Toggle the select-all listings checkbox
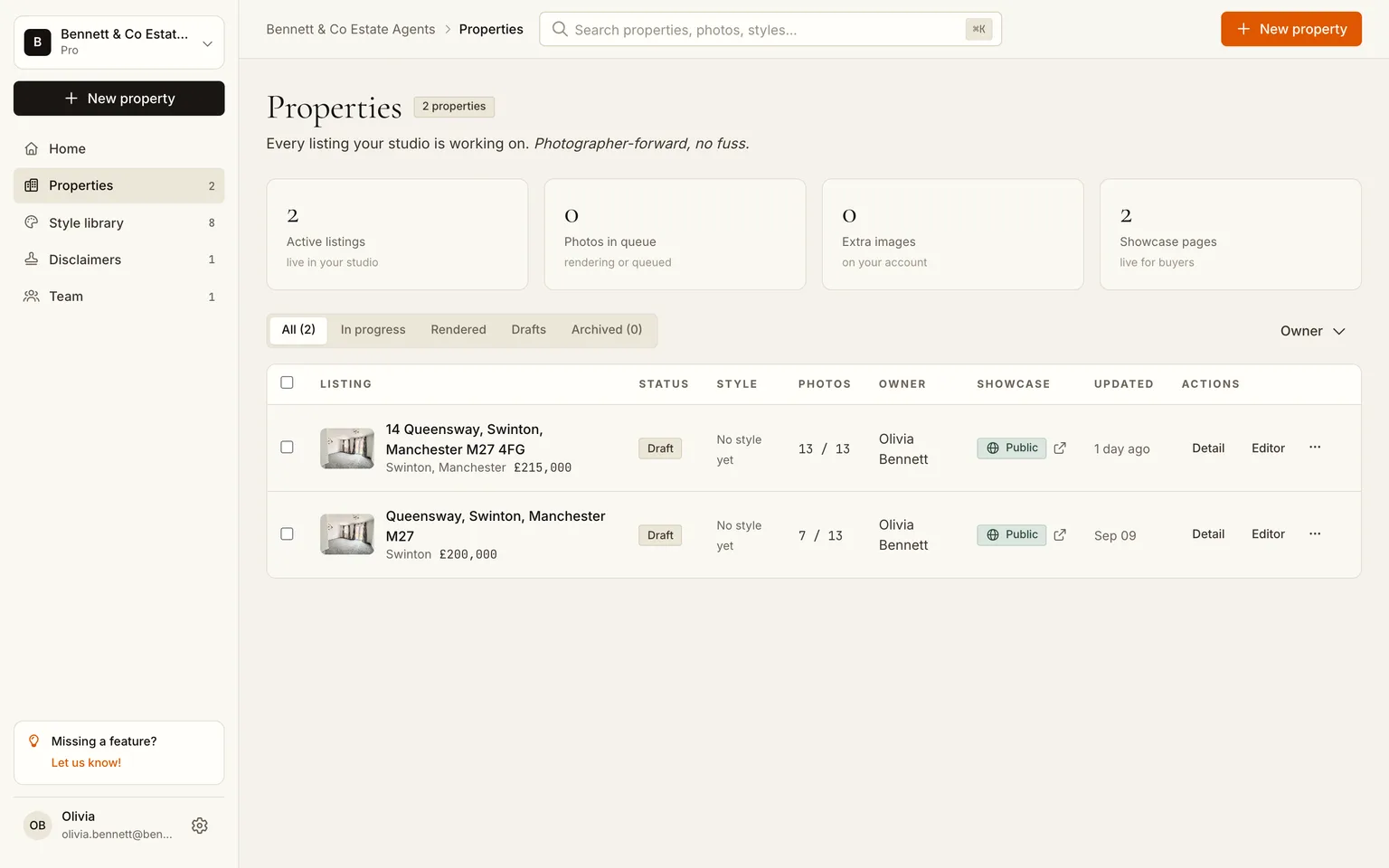The height and width of the screenshot is (868, 1389). pyautogui.click(x=287, y=382)
